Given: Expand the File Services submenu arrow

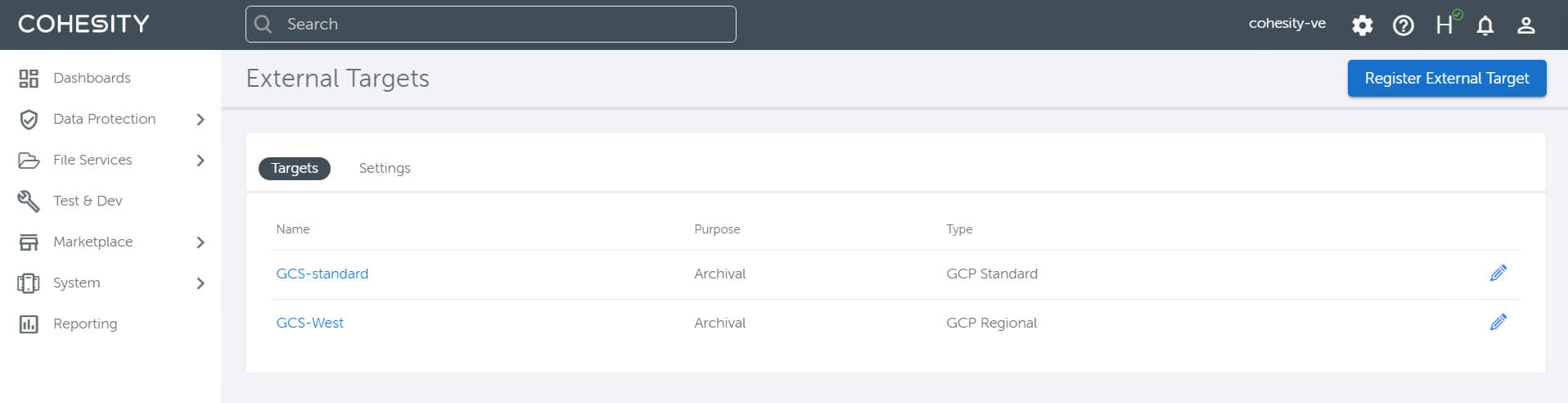Looking at the screenshot, I should click(201, 161).
